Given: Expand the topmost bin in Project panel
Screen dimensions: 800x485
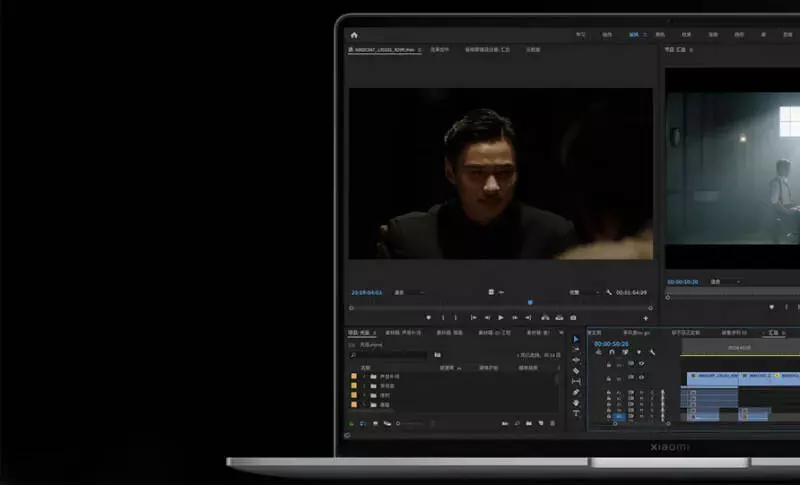Looking at the screenshot, I should [x=365, y=376].
